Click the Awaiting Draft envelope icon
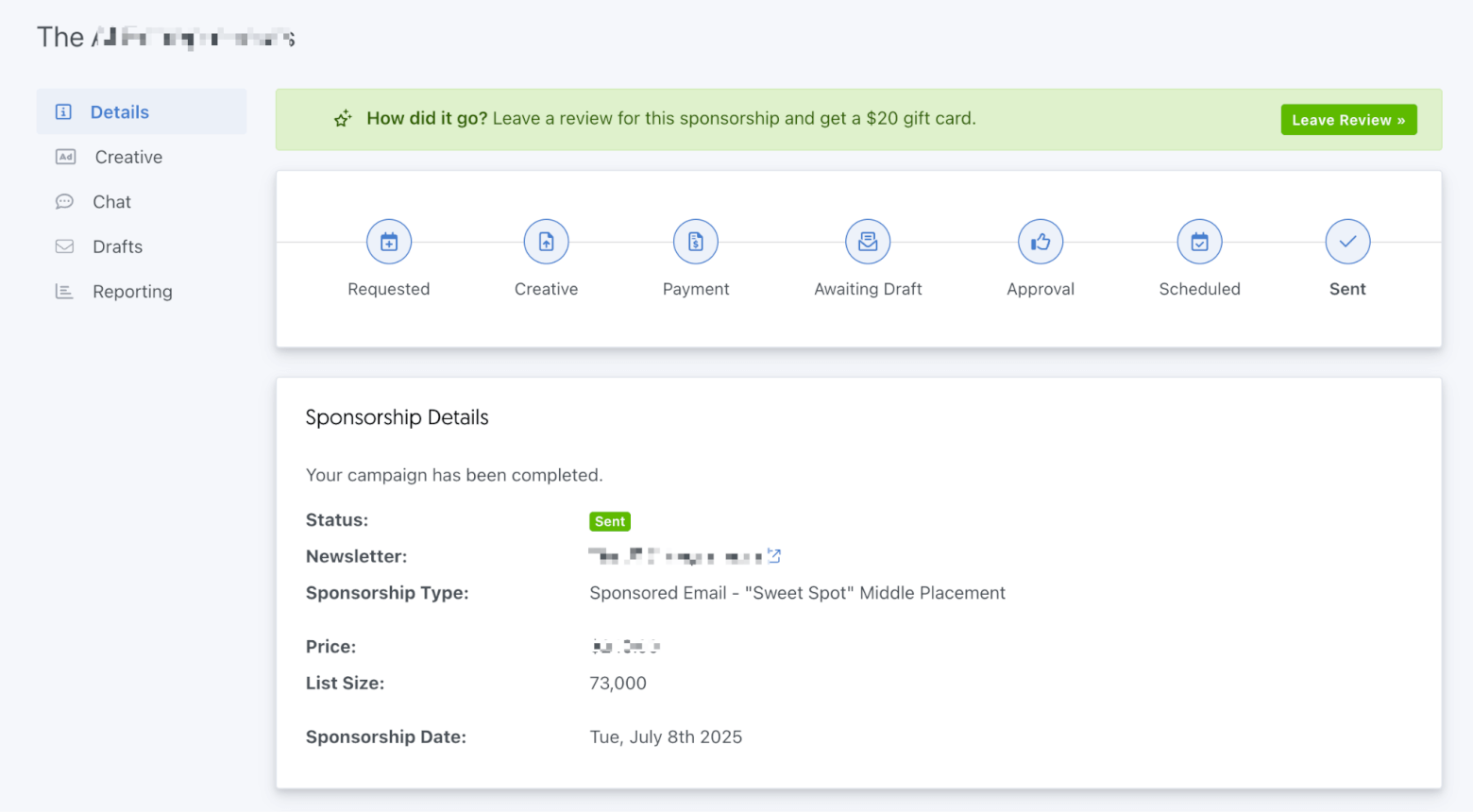The image size is (1473, 812). click(868, 243)
